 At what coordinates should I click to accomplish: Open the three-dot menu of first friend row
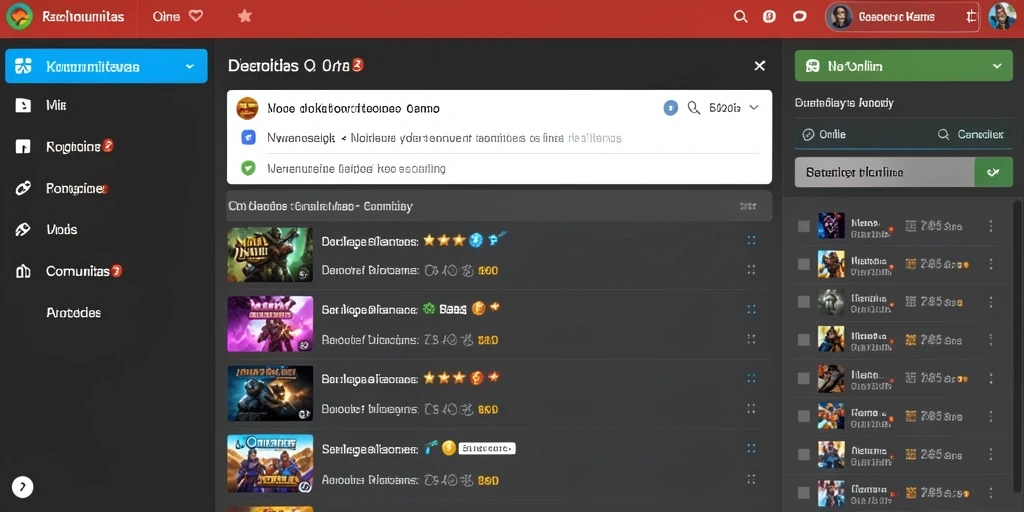click(991, 226)
